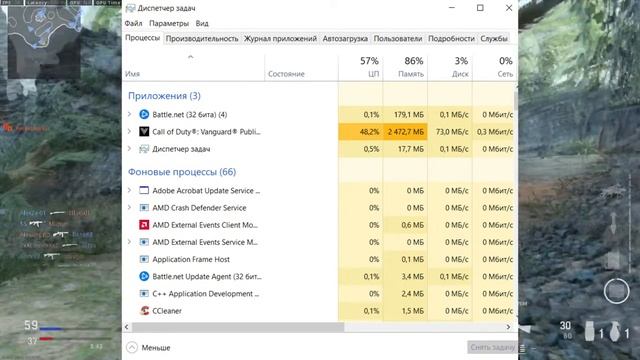Select the Application Frame Host icon

[144, 259]
